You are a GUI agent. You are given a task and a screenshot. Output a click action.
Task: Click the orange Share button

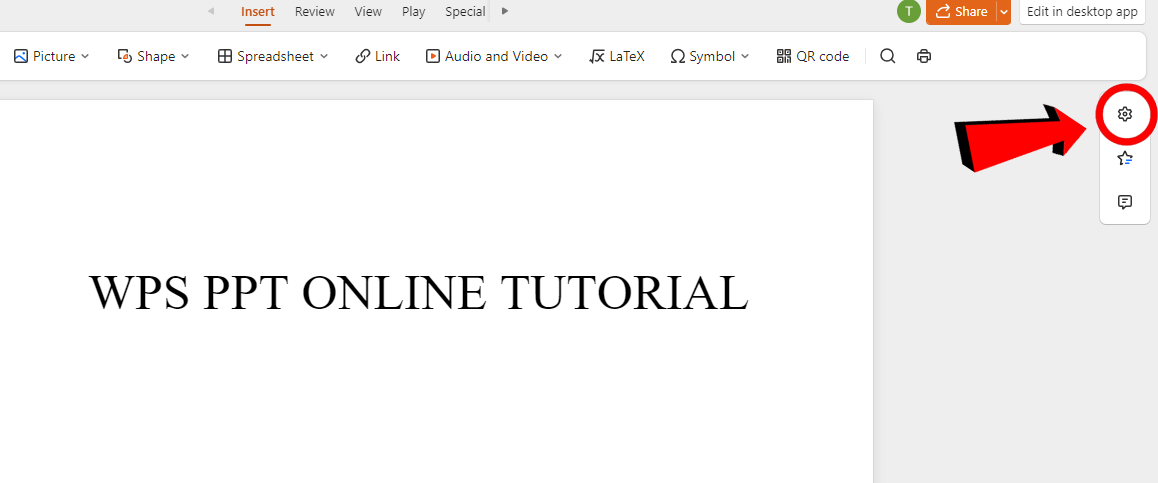pyautogui.click(x=961, y=12)
